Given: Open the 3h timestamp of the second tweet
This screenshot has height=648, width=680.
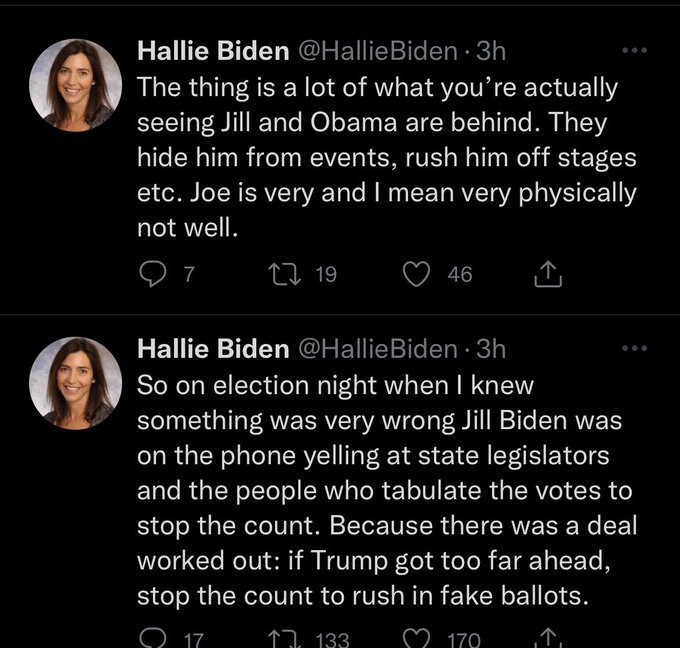Looking at the screenshot, I should [490, 348].
